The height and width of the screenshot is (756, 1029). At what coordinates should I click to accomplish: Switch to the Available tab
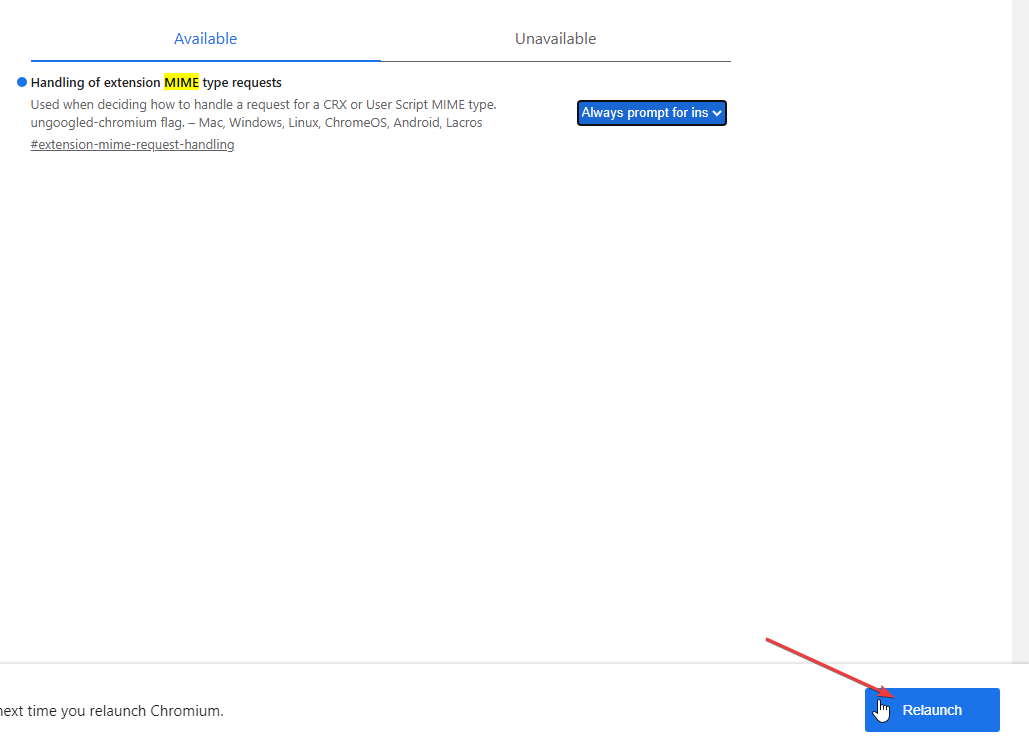tap(205, 39)
